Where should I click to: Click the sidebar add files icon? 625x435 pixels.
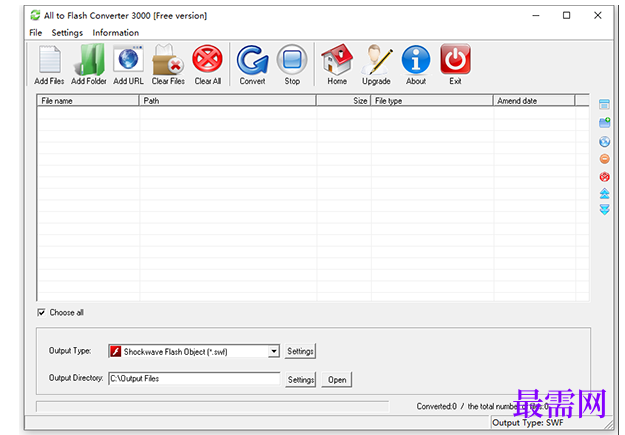tap(604, 104)
